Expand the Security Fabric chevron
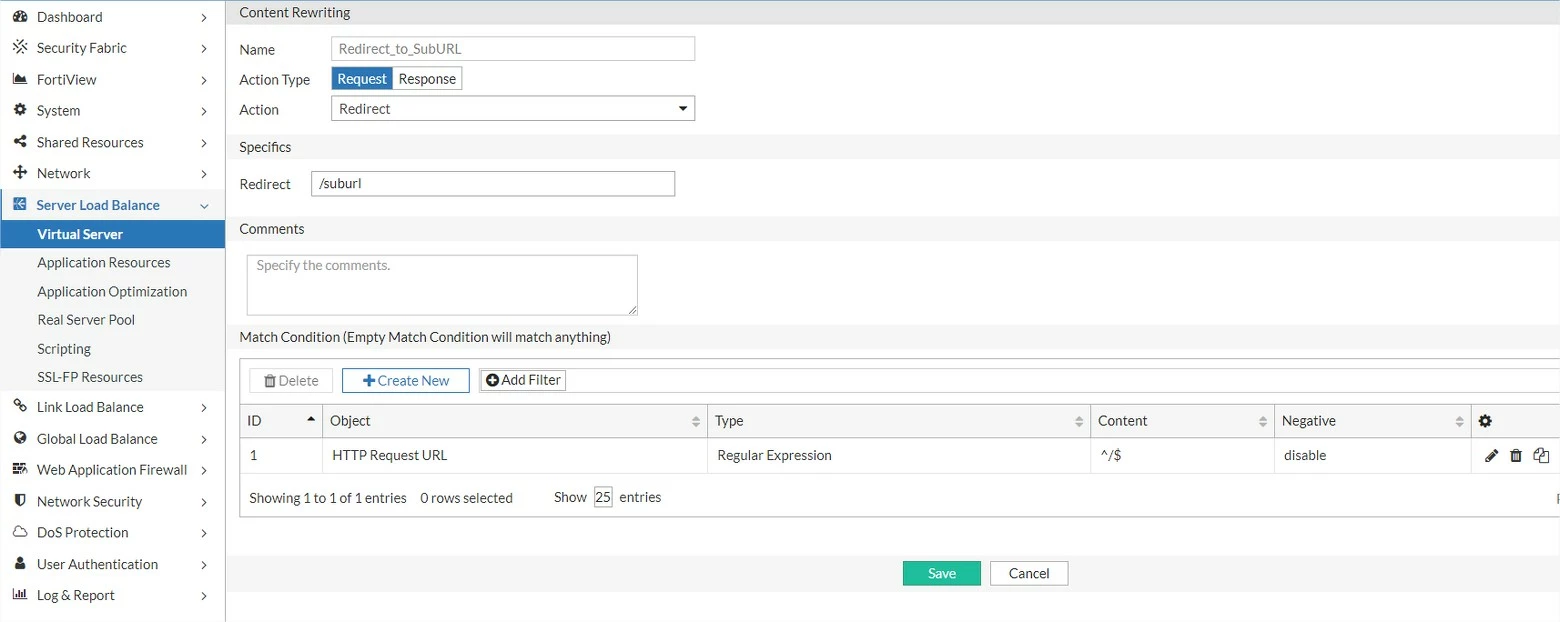Screen dimensions: 1560x622 (x=204, y=49)
